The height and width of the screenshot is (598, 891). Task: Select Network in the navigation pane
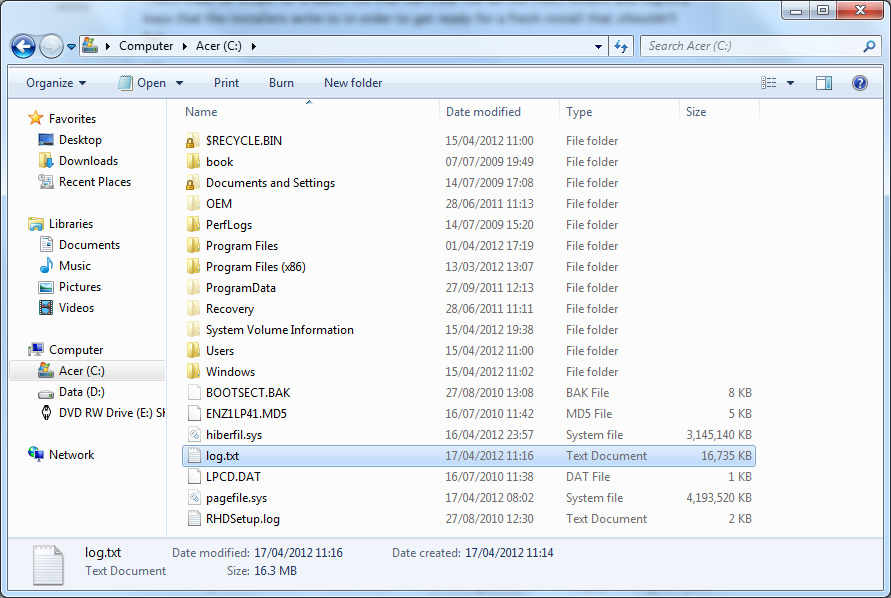(71, 454)
